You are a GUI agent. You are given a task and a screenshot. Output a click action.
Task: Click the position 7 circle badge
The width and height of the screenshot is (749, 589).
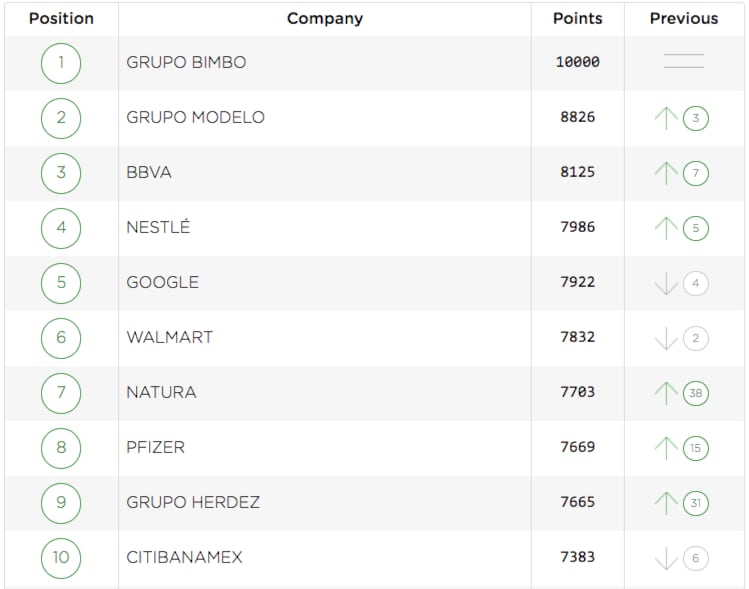point(61,393)
